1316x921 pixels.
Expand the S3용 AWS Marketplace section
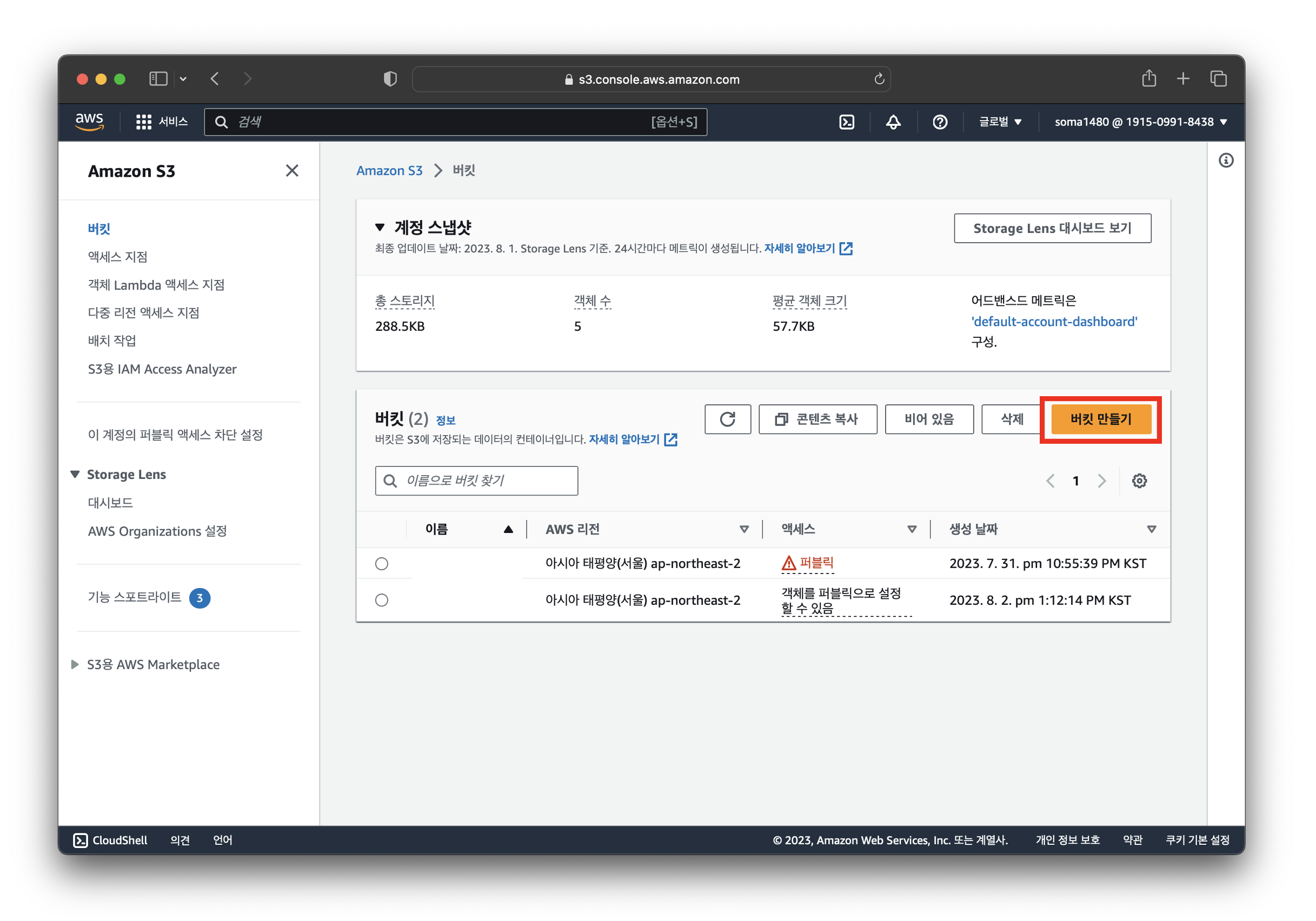[75, 664]
